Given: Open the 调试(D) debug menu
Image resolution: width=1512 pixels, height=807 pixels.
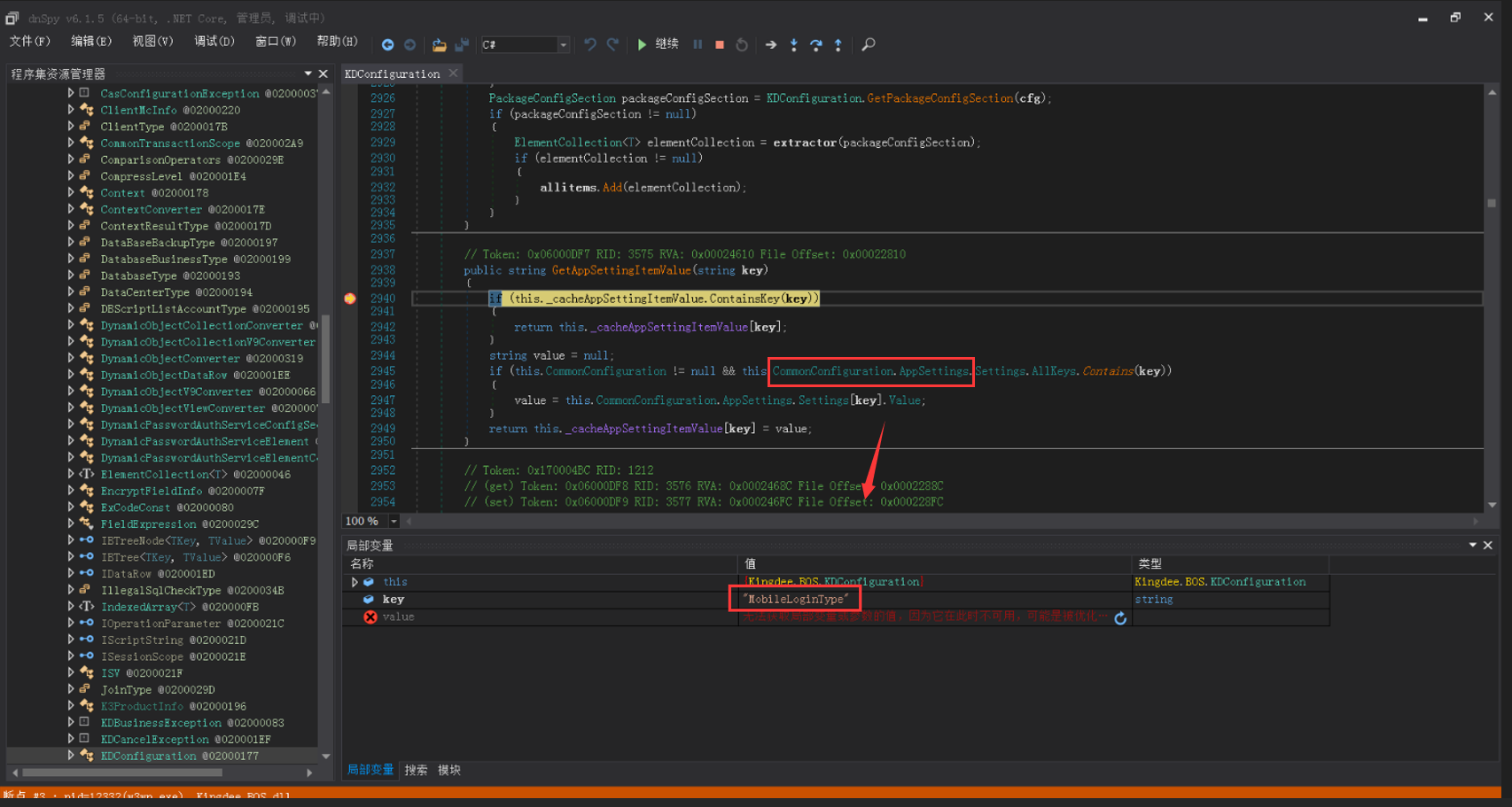Looking at the screenshot, I should 214,42.
